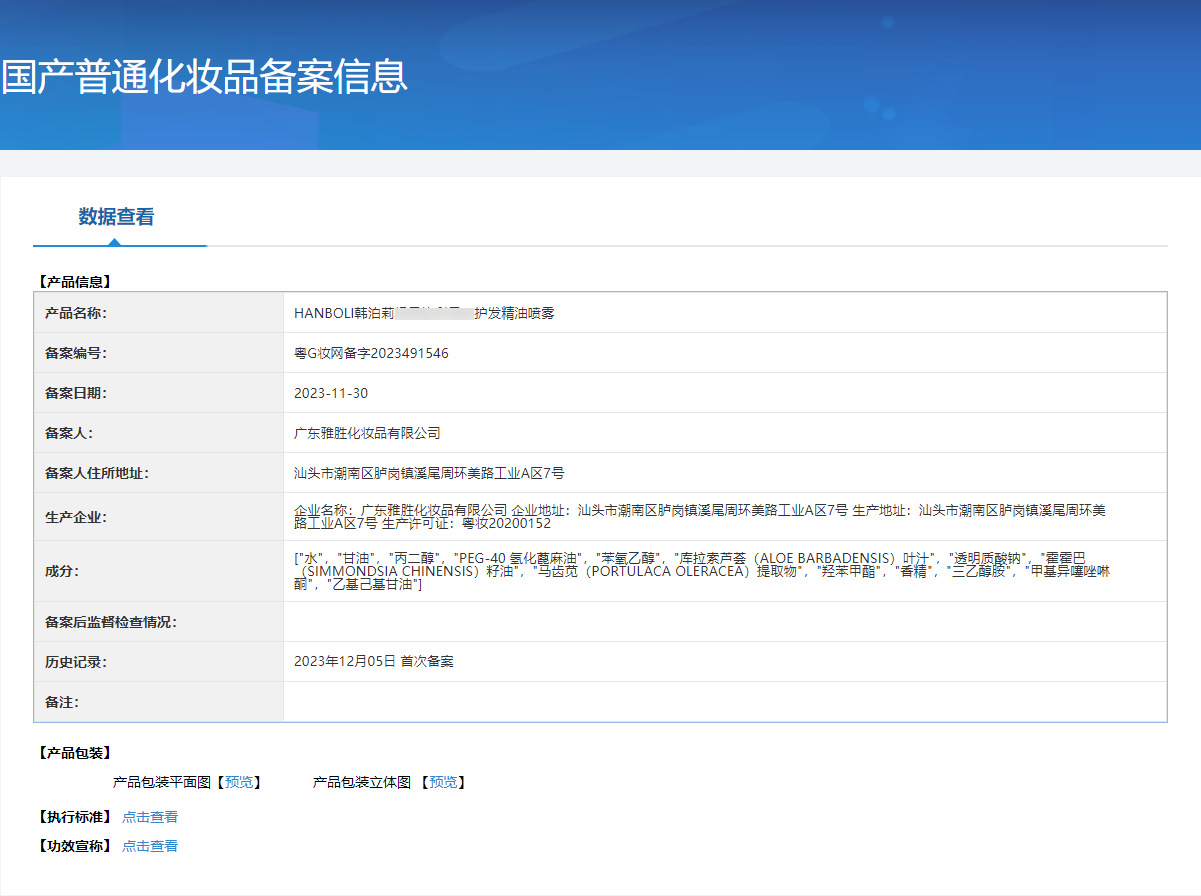The width and height of the screenshot is (1201, 896).
Task: Click the 产品名称 row label
Action: [x=76, y=313]
